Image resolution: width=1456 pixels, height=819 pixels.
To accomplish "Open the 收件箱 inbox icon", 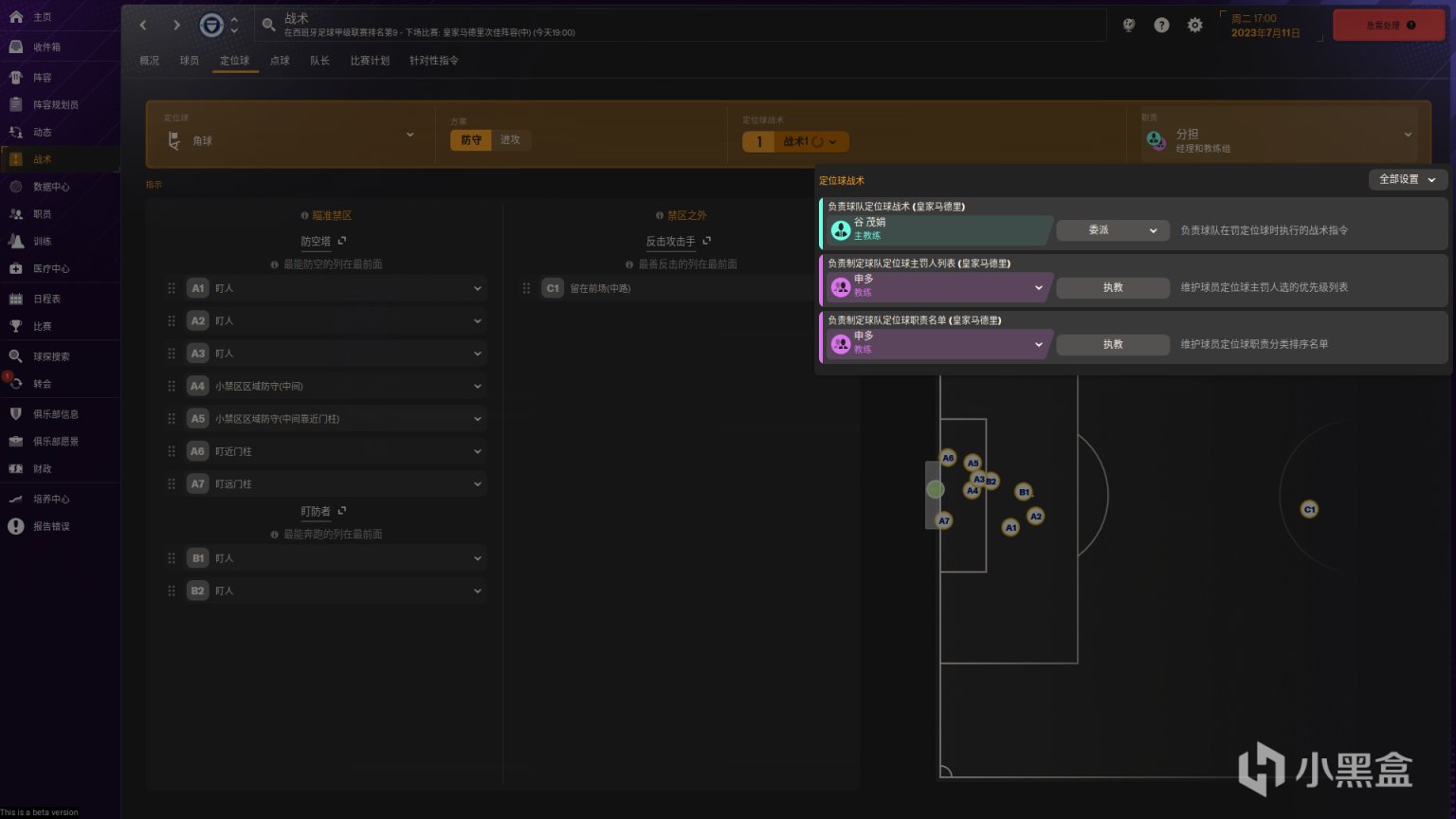I will [x=16, y=46].
